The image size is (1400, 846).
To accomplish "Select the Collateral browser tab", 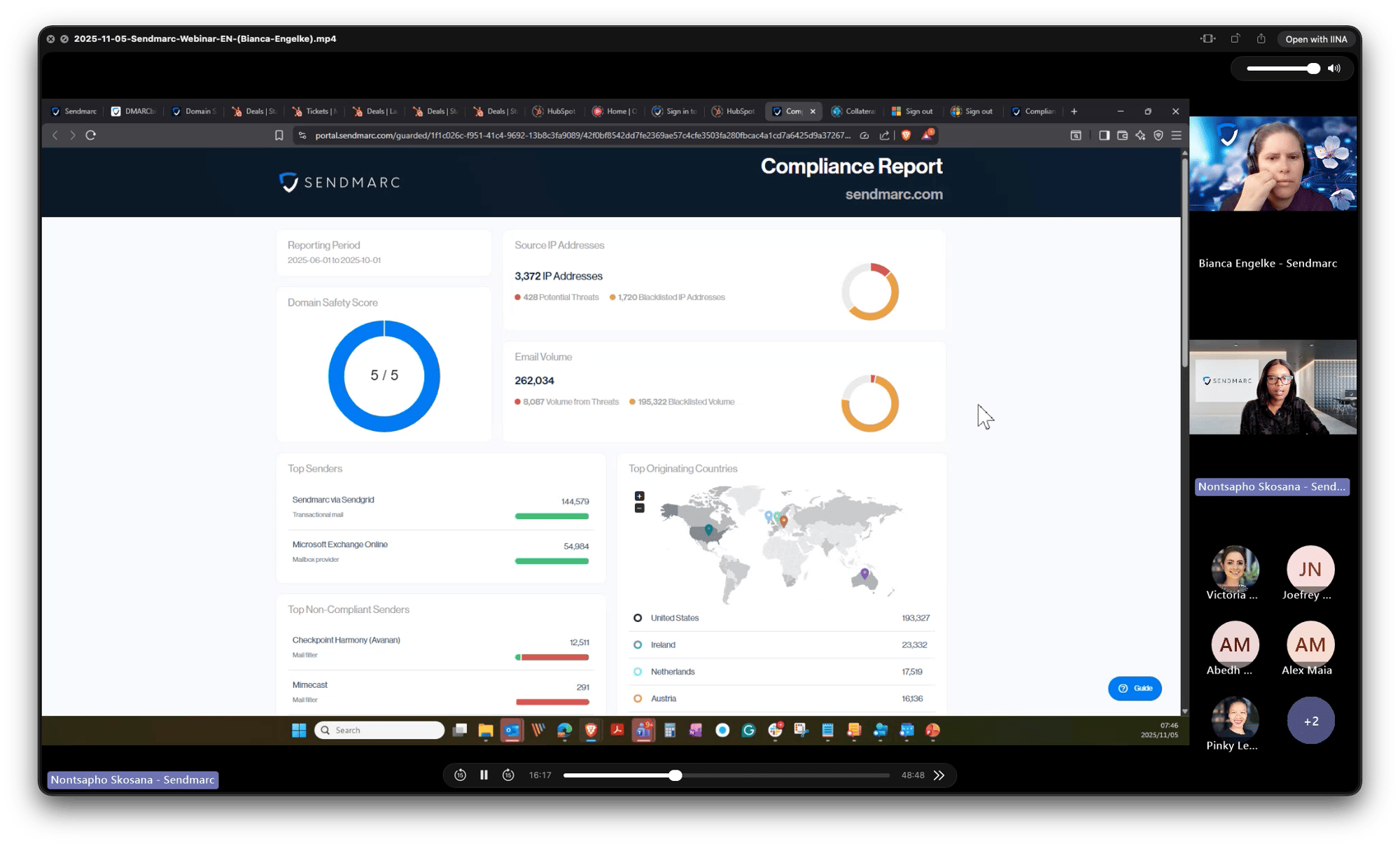I will [854, 111].
